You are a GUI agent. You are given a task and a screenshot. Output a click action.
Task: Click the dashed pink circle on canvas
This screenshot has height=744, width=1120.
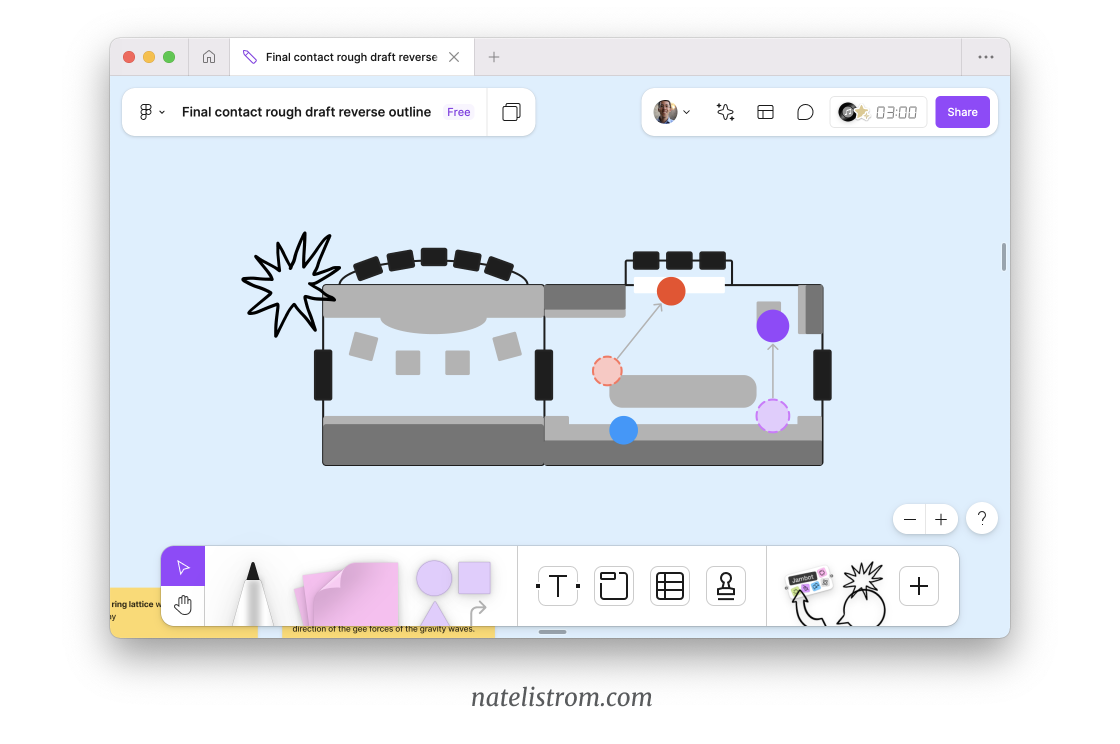(607, 371)
